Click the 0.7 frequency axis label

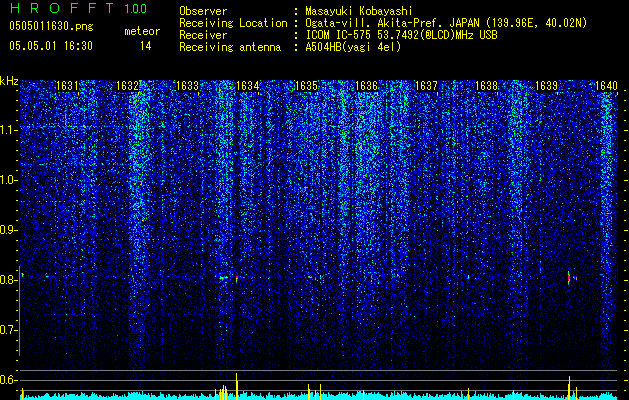pos(8,330)
